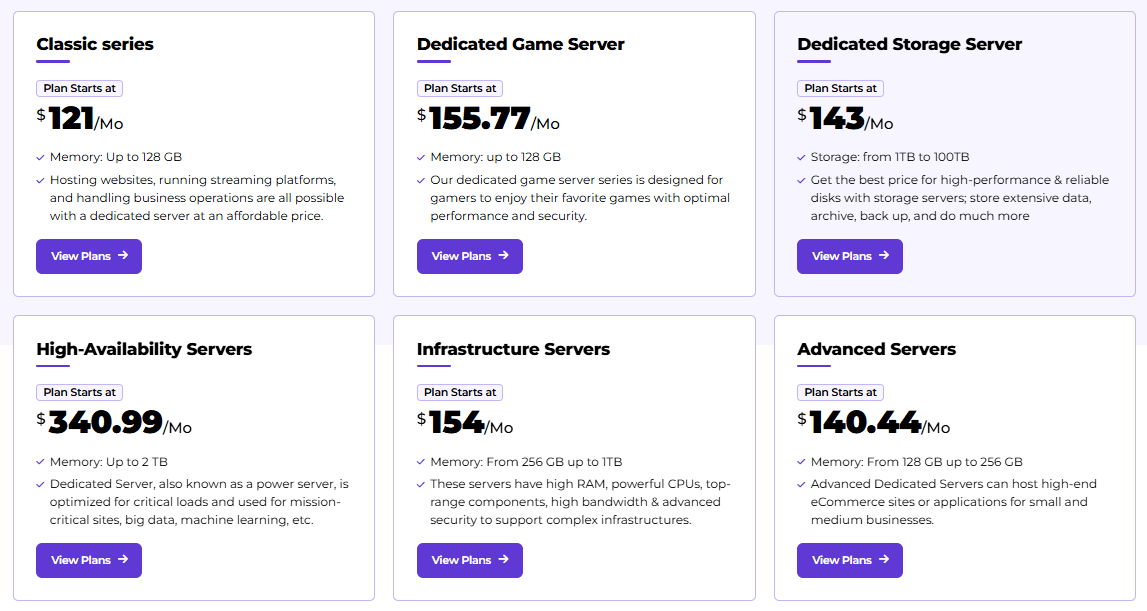Click Plan Starts at badge in Infrastructure Servers
Image resolution: width=1147 pixels, height=611 pixels.
pos(460,392)
